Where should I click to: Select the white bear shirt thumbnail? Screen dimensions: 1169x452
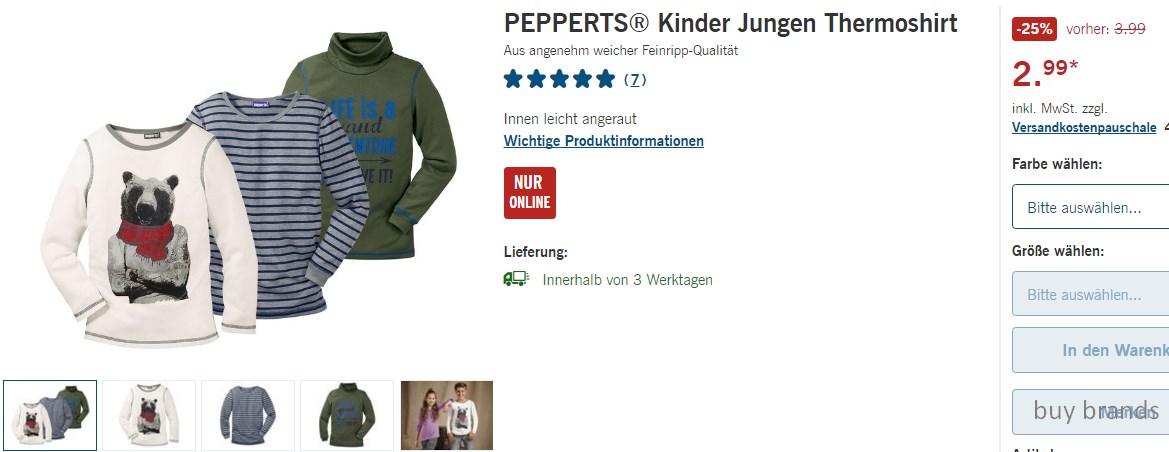(x=149, y=415)
